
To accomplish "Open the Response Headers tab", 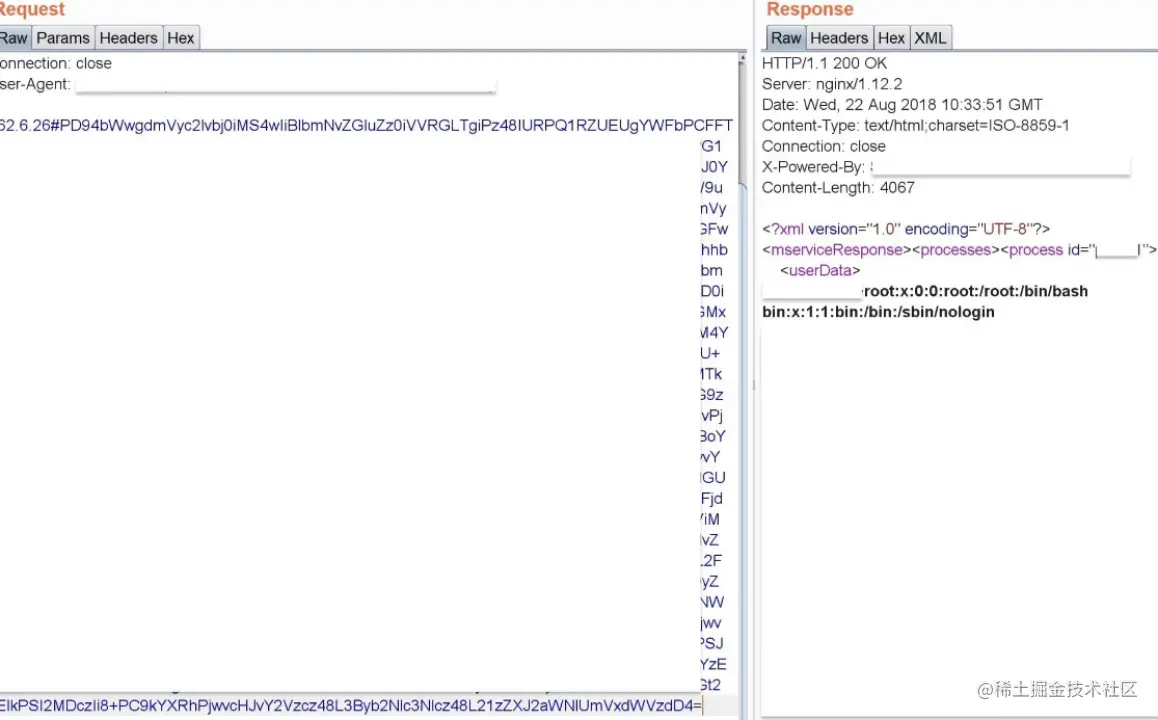I will (x=839, y=38).
